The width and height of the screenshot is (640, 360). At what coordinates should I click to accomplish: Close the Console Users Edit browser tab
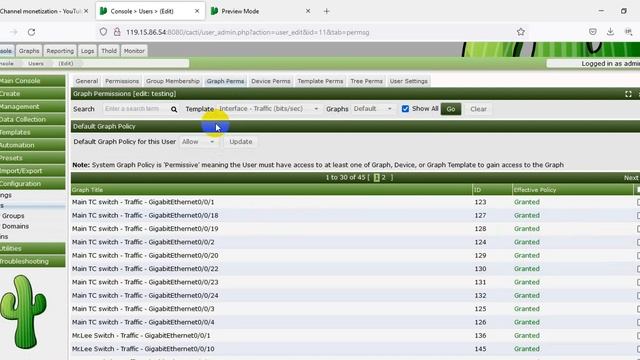tap(197, 11)
